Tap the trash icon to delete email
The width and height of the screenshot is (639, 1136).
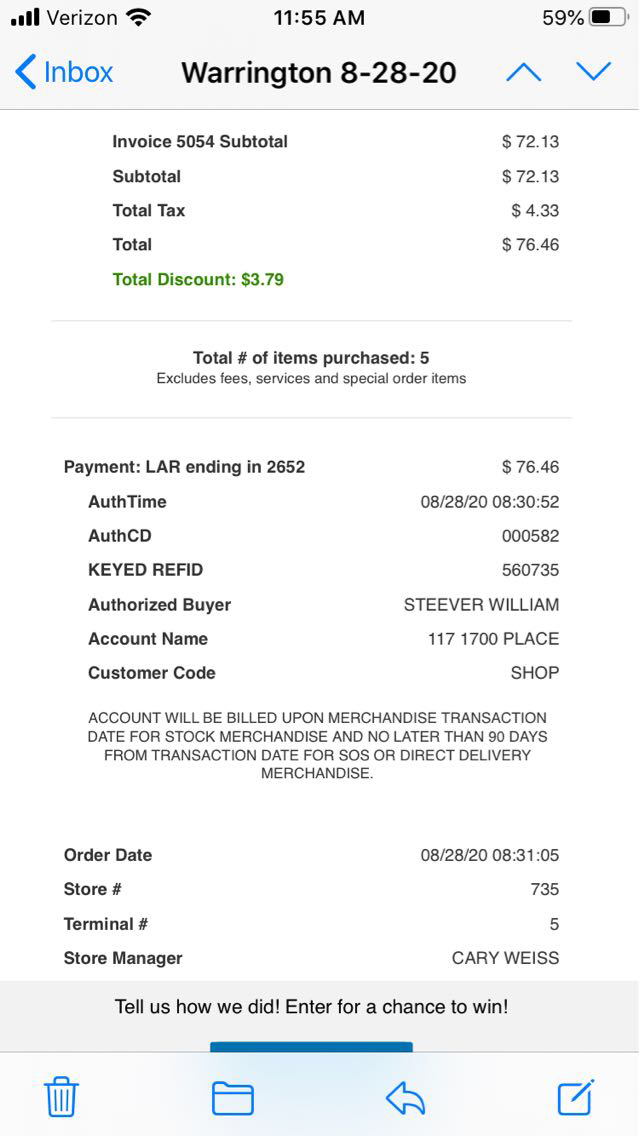[61, 1097]
